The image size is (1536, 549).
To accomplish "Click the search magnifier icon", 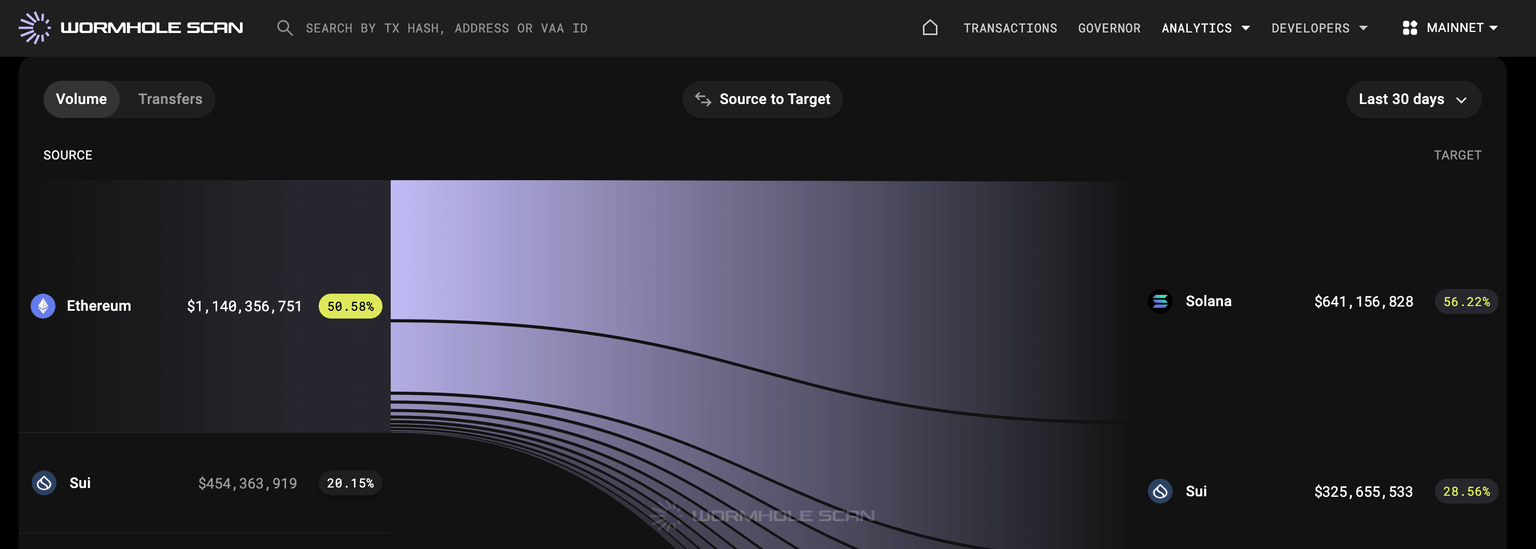I will 285,28.
